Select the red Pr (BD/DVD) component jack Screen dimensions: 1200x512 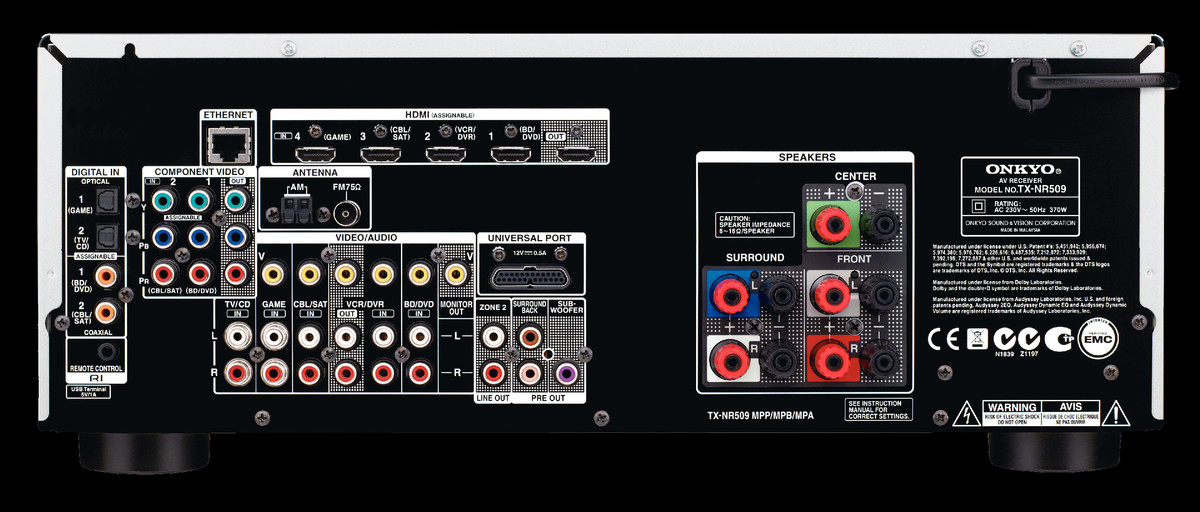pos(201,273)
